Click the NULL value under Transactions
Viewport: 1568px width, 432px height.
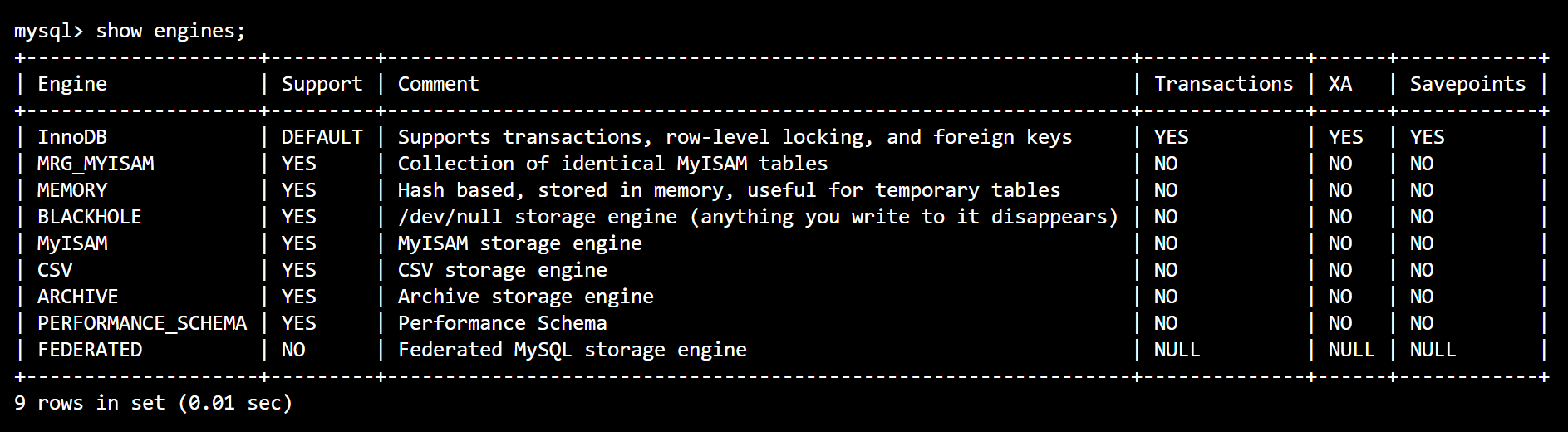coord(1177,350)
